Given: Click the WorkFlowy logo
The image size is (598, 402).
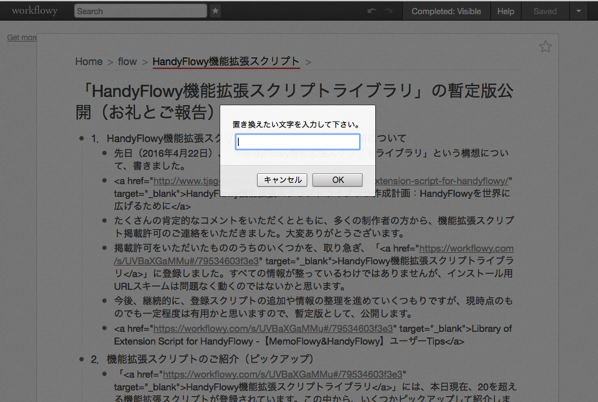Looking at the screenshot, I should (34, 11).
